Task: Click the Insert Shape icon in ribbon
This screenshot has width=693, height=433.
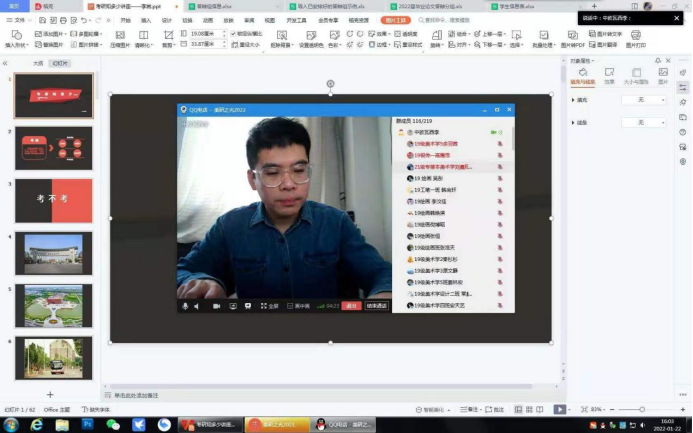Action: (16, 35)
